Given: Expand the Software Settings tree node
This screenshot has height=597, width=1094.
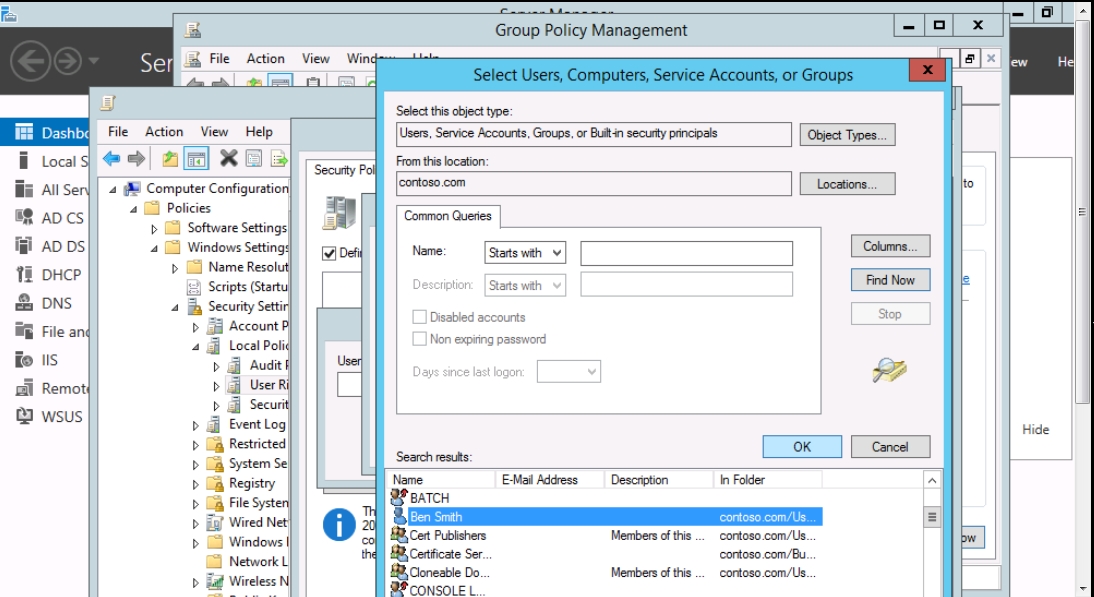Looking at the screenshot, I should [x=154, y=229].
